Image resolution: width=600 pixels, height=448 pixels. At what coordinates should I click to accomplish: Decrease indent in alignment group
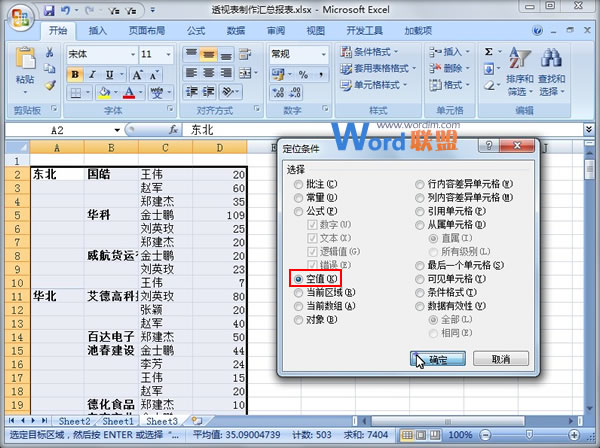click(191, 92)
